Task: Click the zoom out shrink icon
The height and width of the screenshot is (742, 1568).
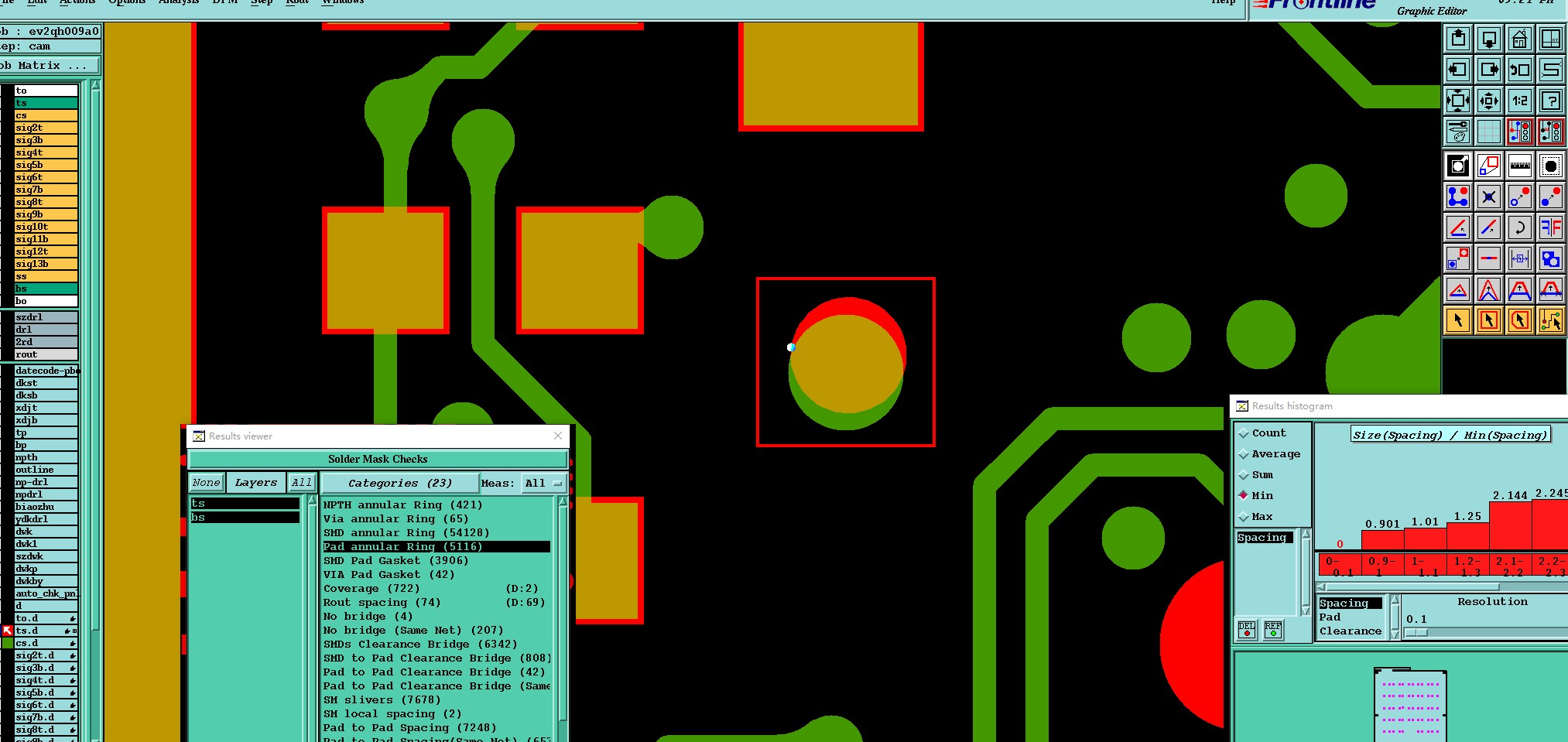Action: point(1488,101)
